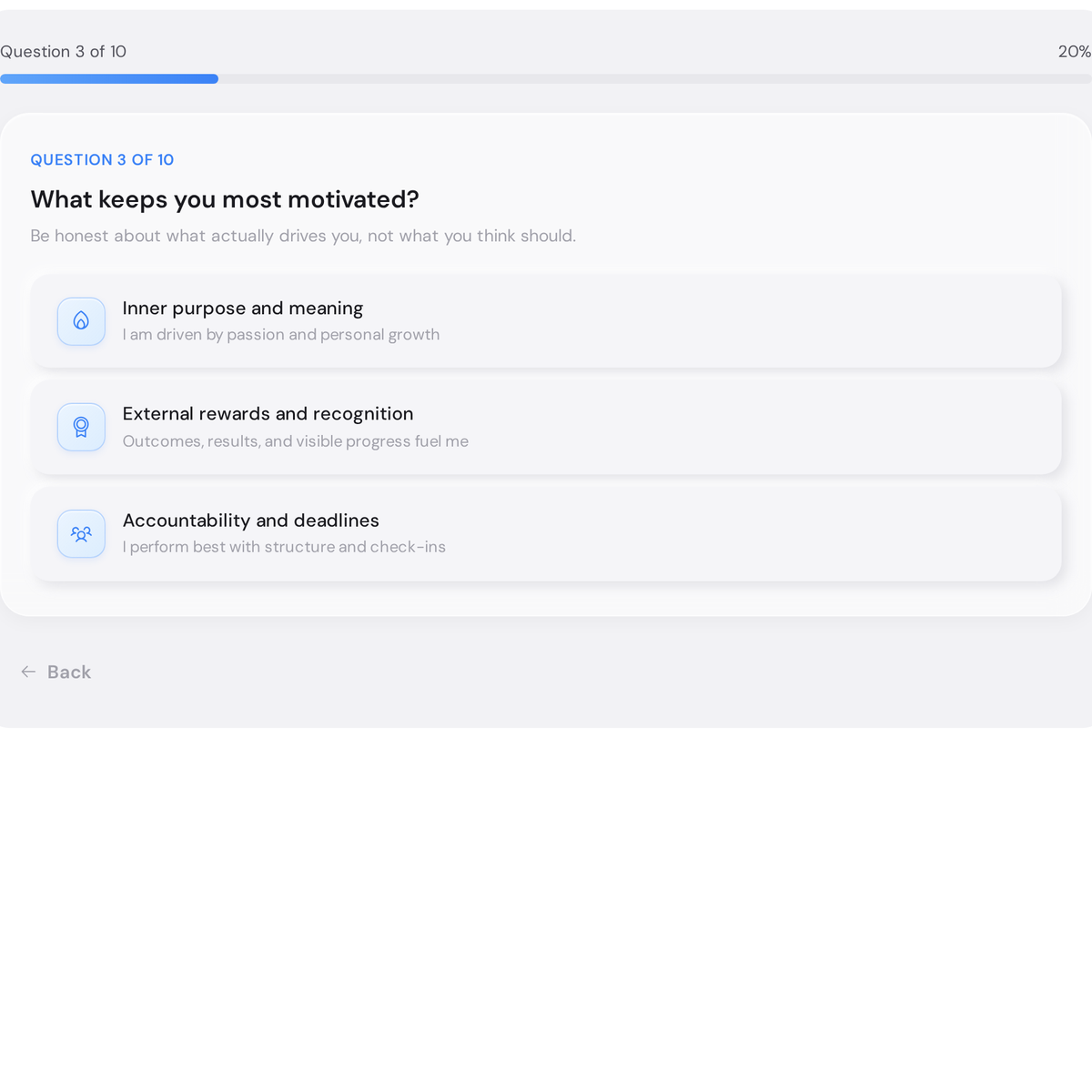This screenshot has width=1092, height=1092.
Task: Choose 'External rewards and recognition' answer
Action: coord(268,414)
